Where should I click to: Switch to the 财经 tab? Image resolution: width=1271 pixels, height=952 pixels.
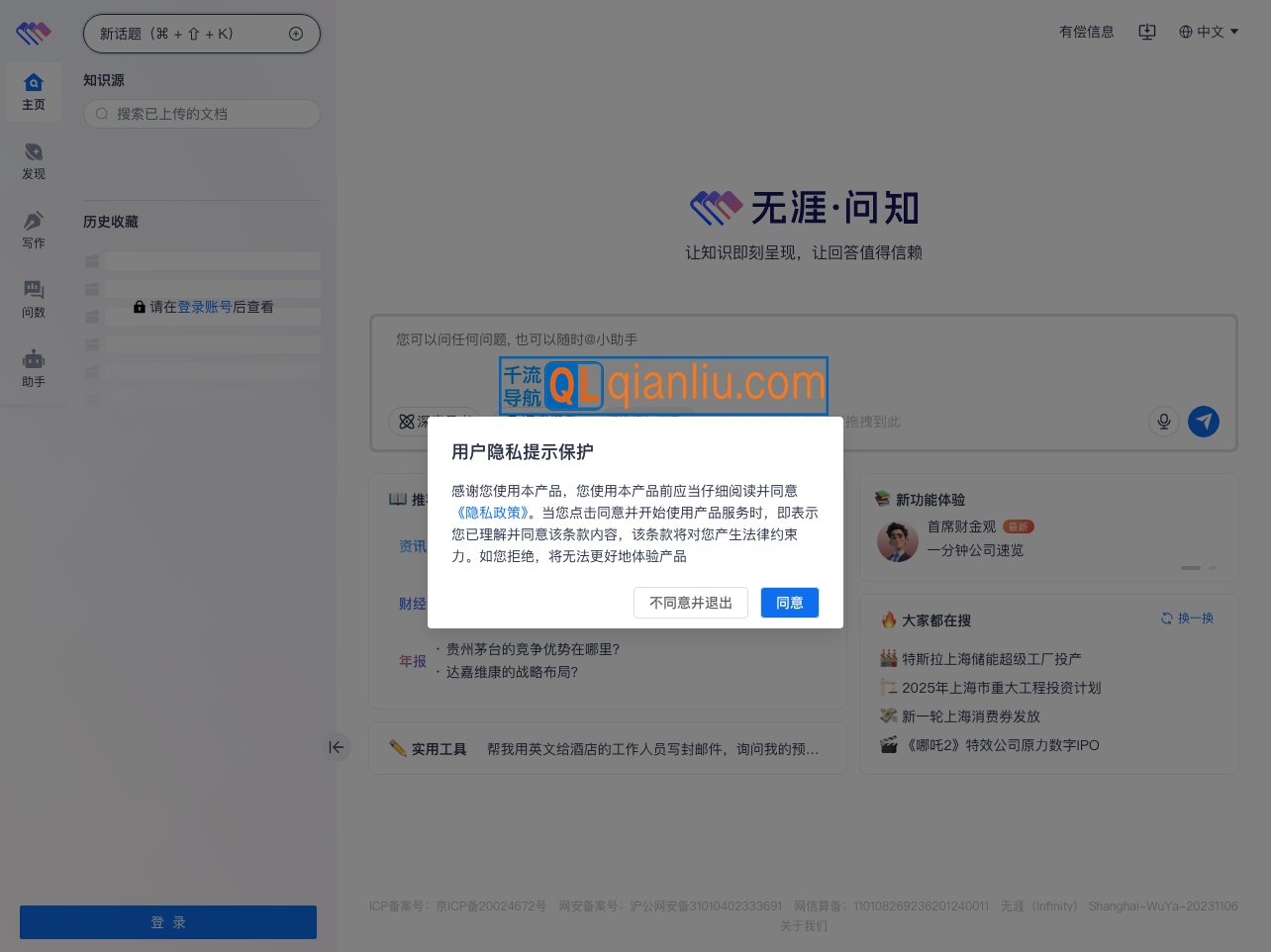[413, 604]
